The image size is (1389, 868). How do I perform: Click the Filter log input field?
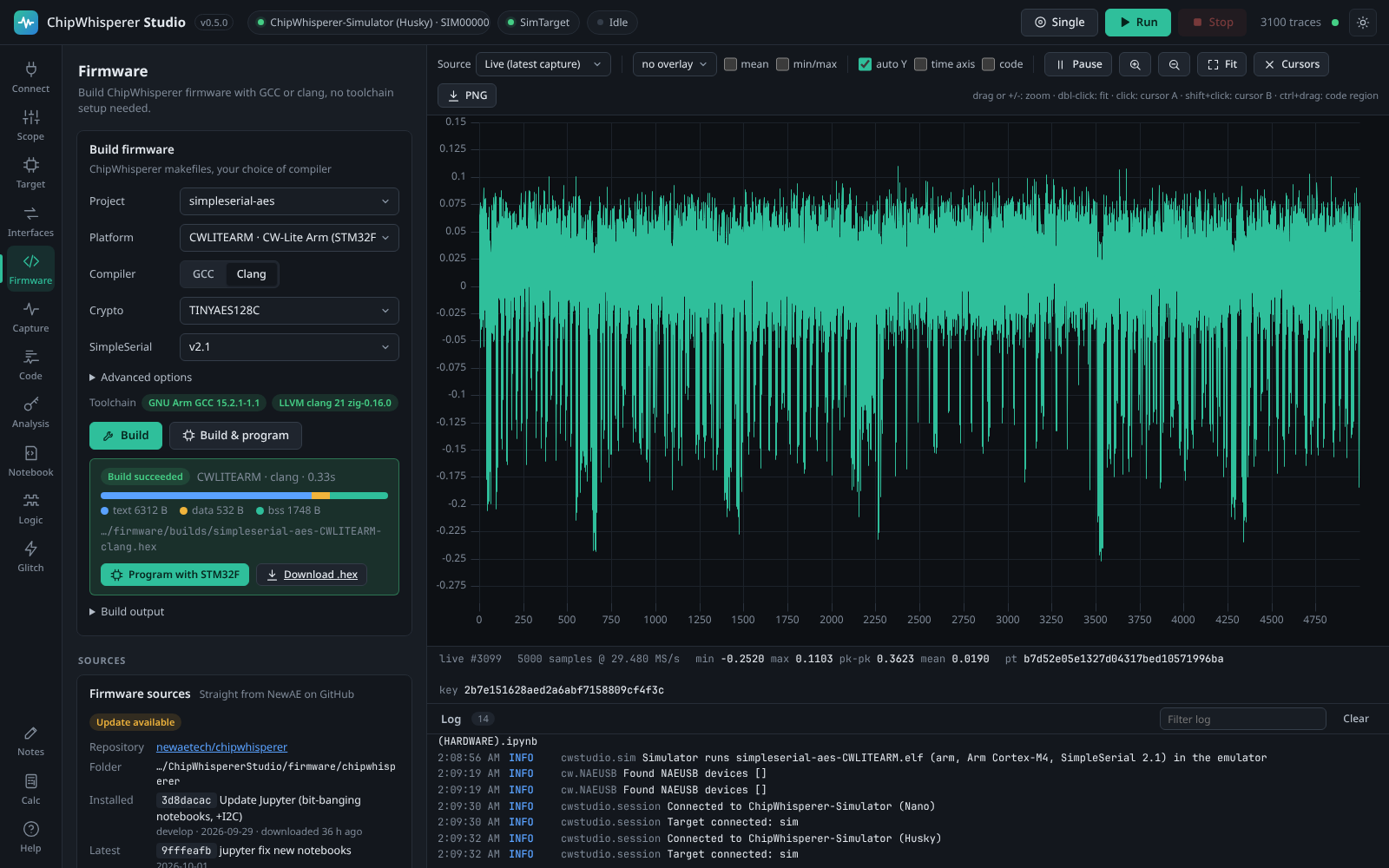pyautogui.click(x=1242, y=719)
